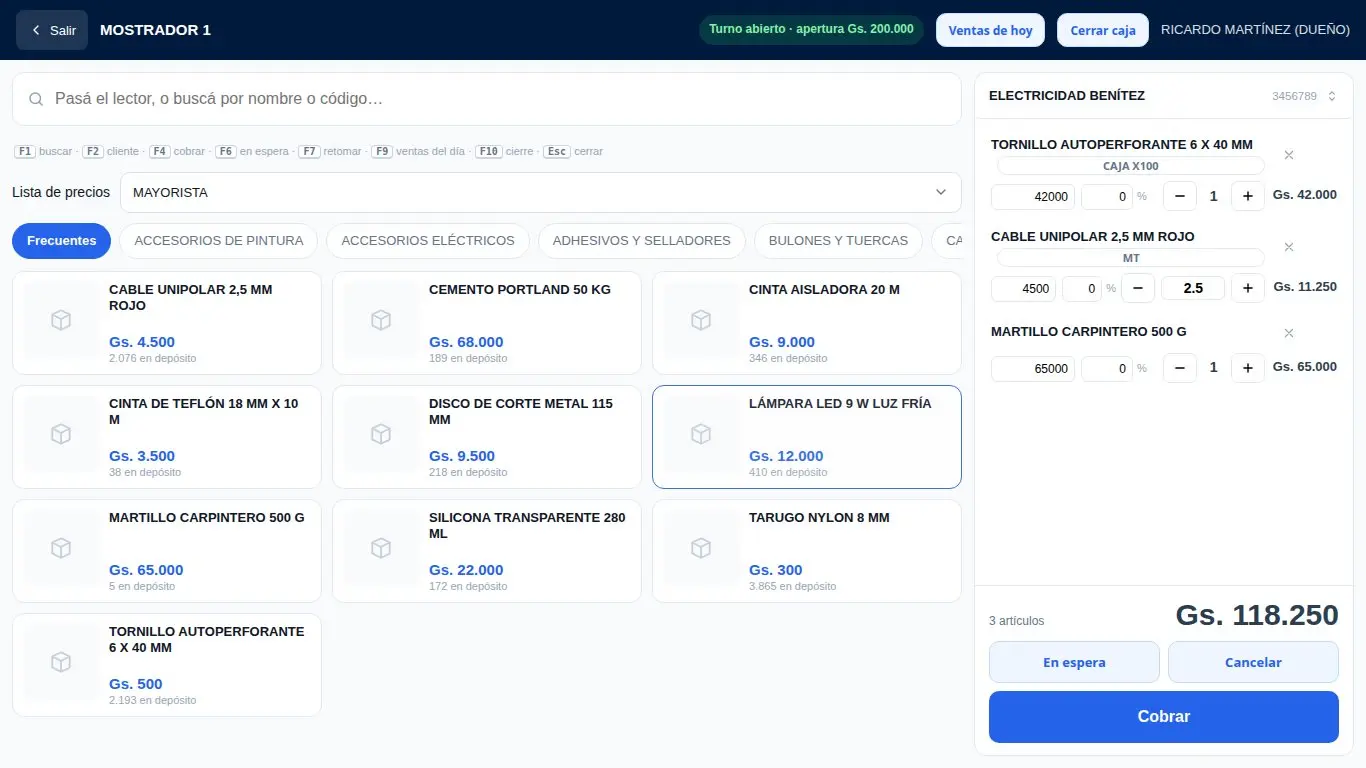Image resolution: width=1366 pixels, height=768 pixels.
Task: Select the Frecuentes category tab
Action: pyautogui.click(x=62, y=241)
